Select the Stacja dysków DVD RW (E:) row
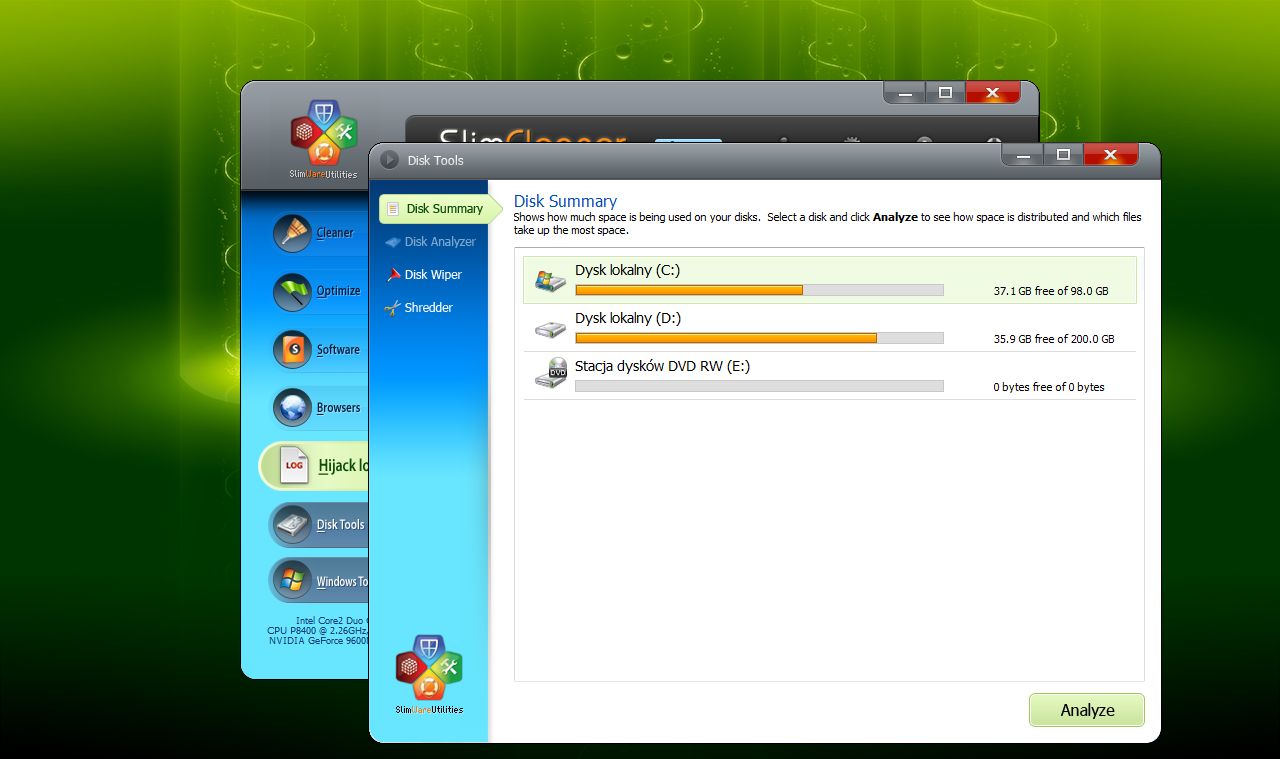1280x759 pixels. click(x=830, y=376)
